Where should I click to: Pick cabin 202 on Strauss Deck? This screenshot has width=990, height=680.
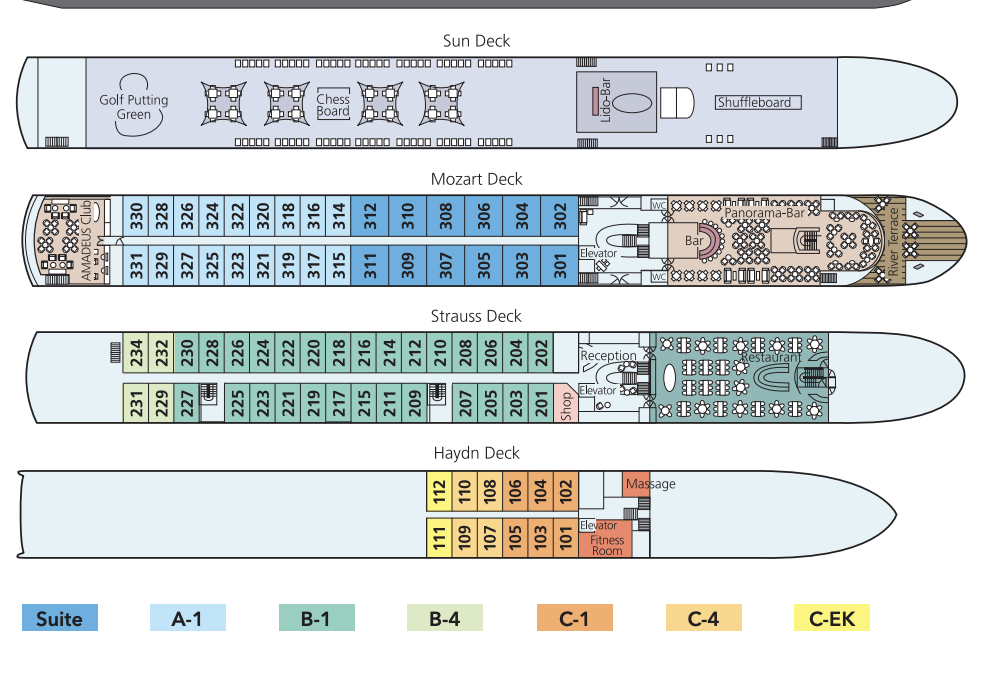click(x=541, y=353)
